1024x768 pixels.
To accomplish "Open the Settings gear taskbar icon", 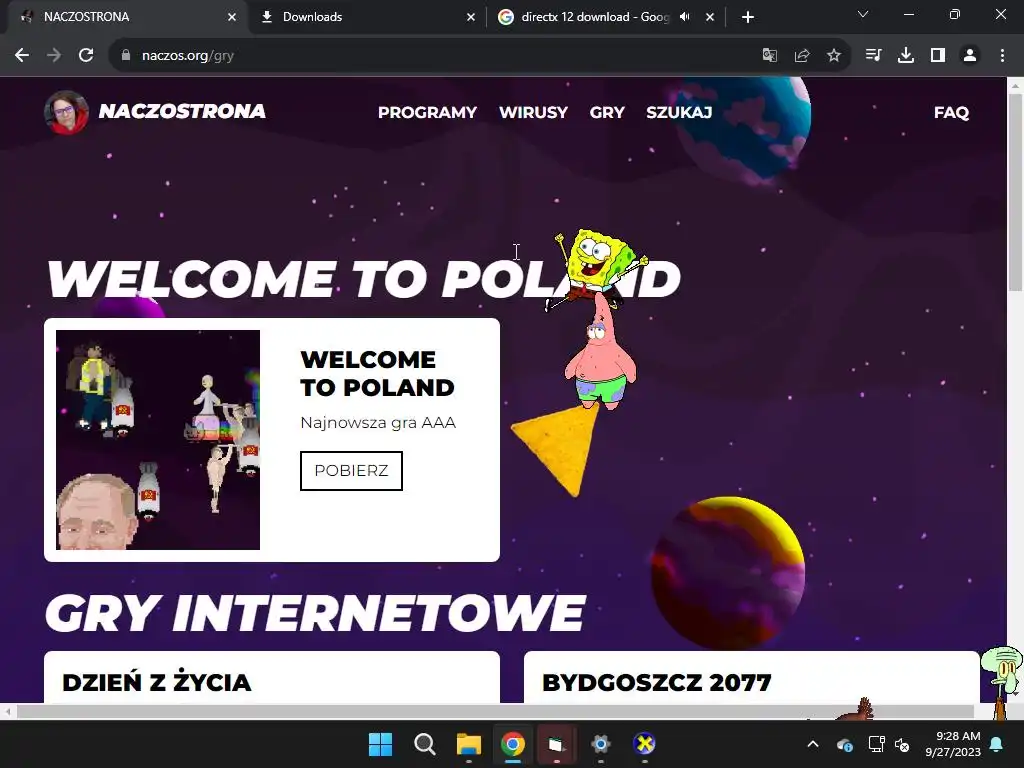I will pyautogui.click(x=600, y=744).
